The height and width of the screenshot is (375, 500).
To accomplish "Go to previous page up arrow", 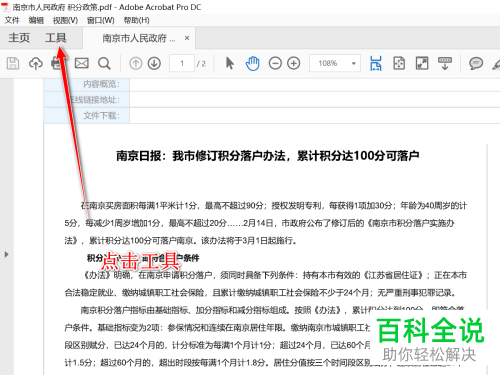I will click(136, 63).
